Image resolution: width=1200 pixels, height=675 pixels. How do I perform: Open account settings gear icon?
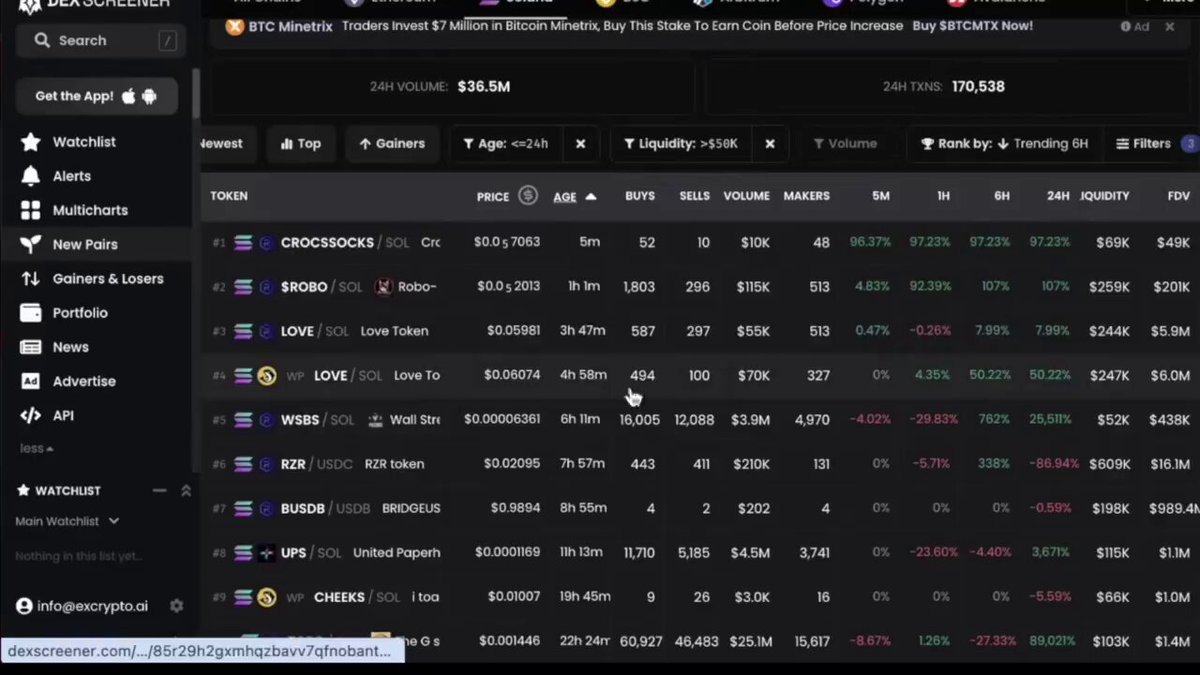[x=177, y=606]
